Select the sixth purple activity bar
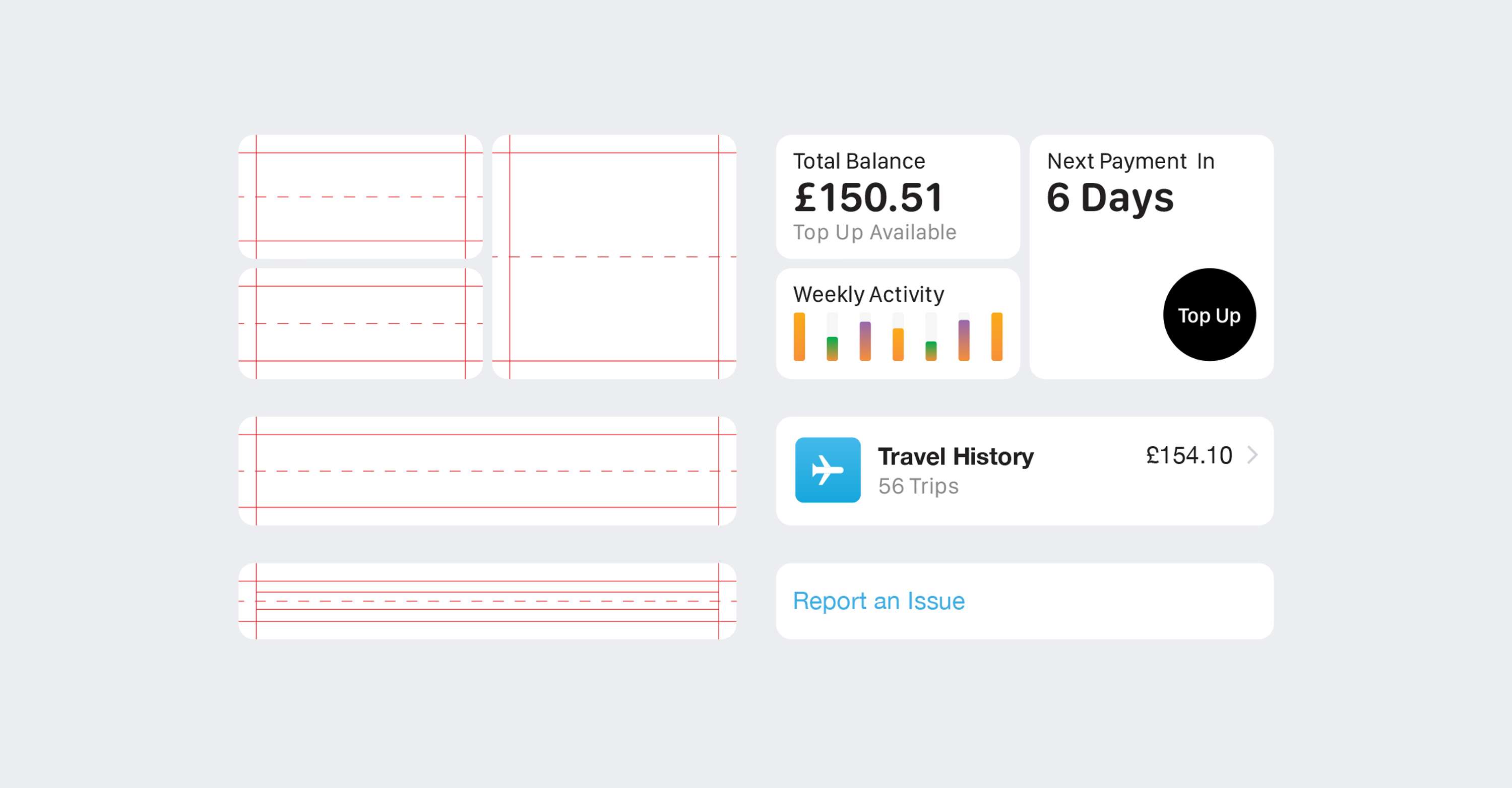1512x788 pixels. 964,340
